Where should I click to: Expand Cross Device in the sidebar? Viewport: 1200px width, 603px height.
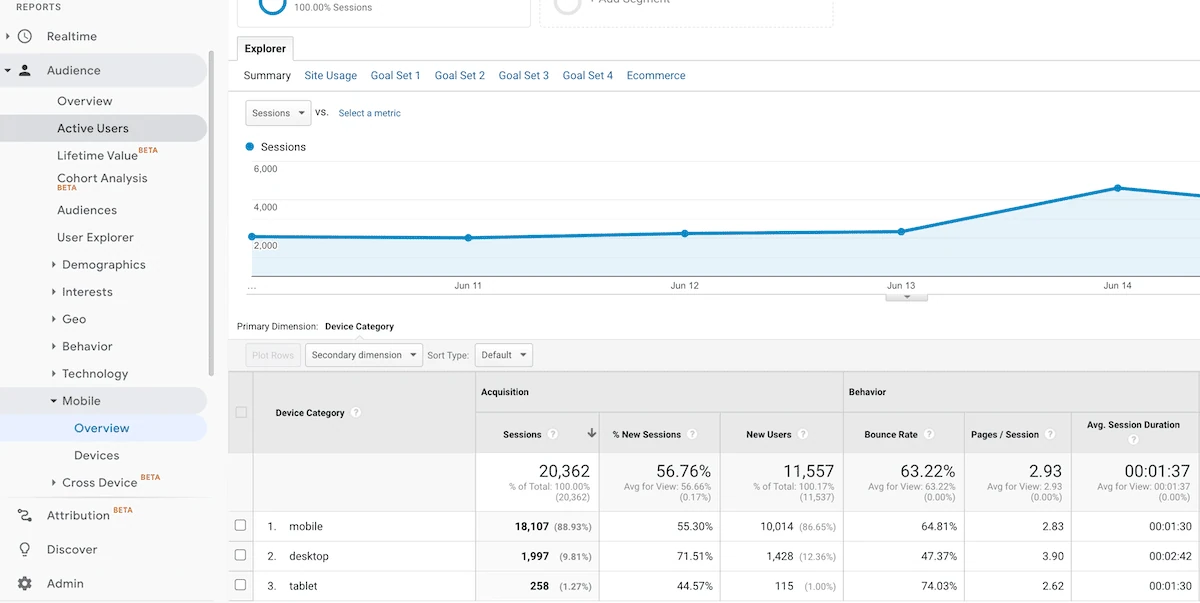tap(53, 483)
